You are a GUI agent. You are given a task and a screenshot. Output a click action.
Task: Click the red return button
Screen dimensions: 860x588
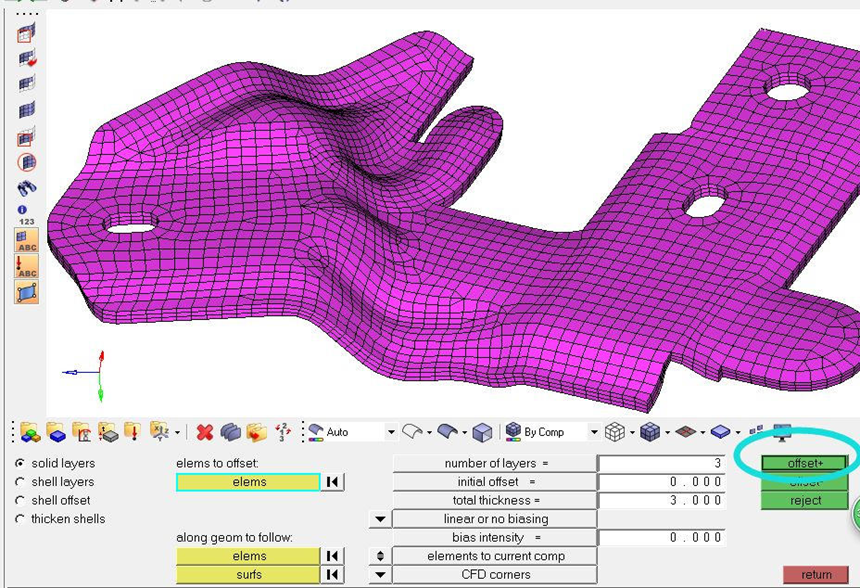click(816, 574)
